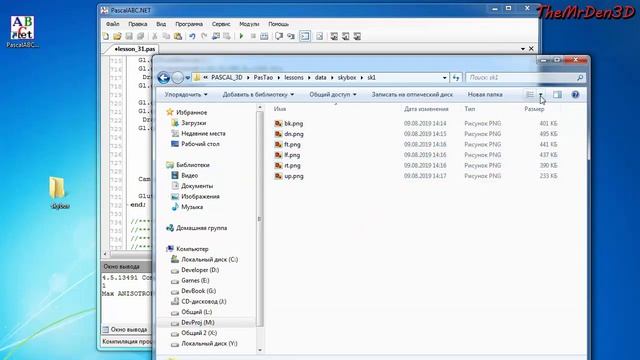The width and height of the screenshot is (640, 360).
Task: Open Изображения library
Action: (196, 197)
